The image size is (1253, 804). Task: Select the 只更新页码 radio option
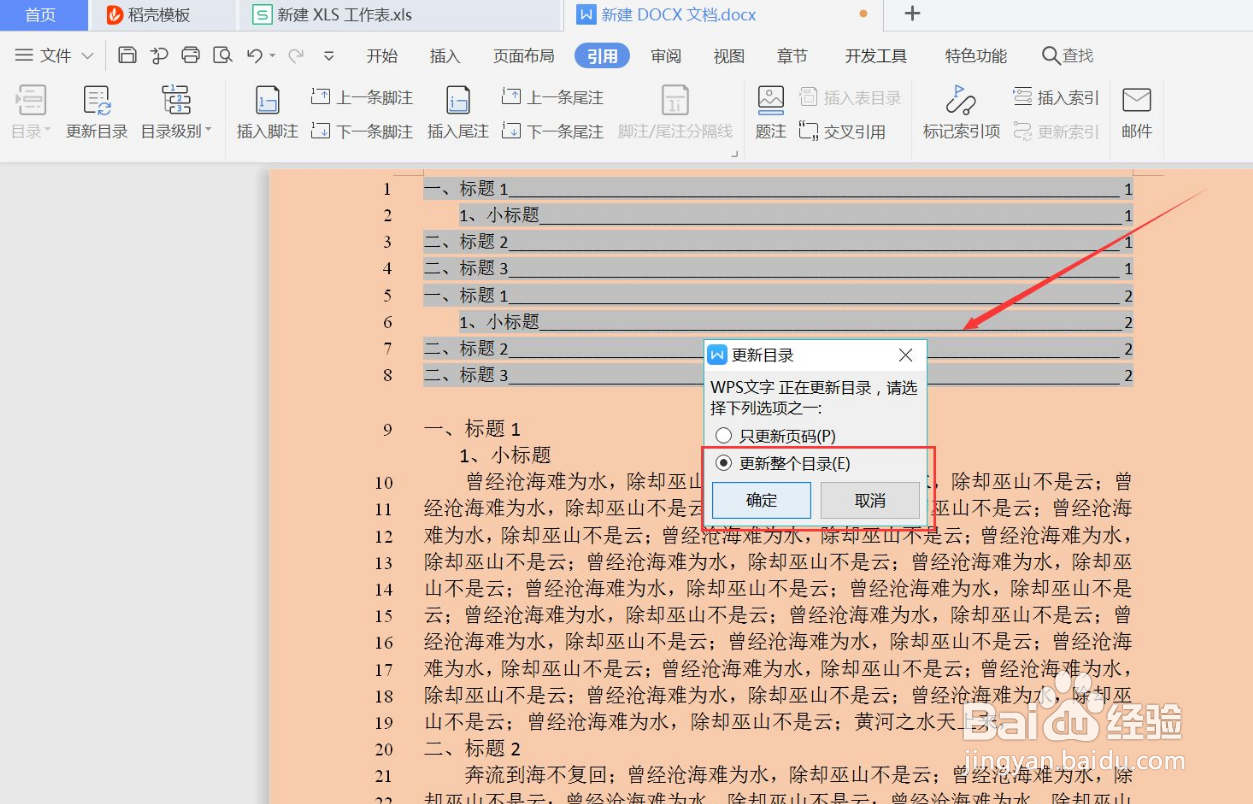click(724, 435)
